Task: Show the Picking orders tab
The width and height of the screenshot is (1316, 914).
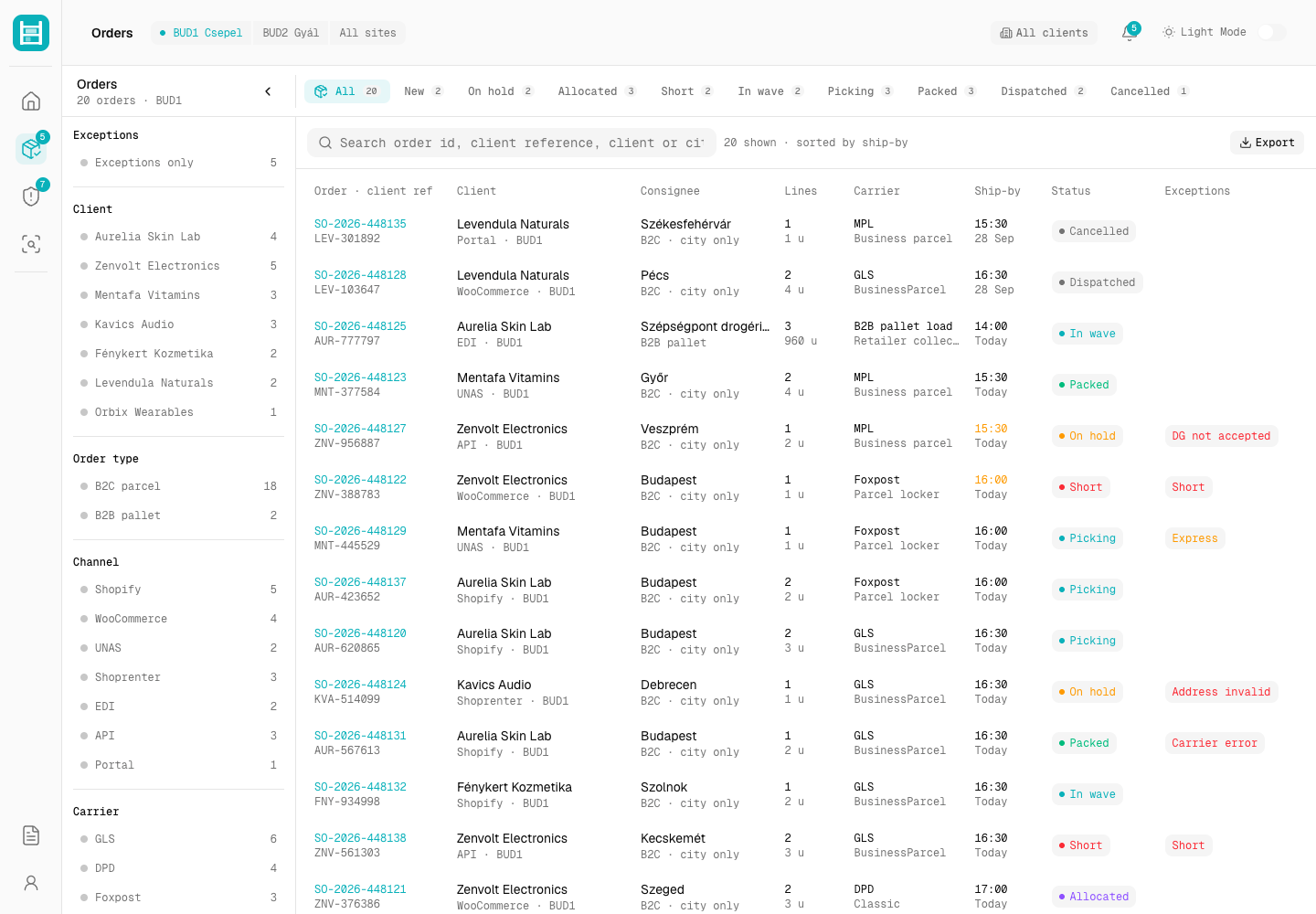Action: click(859, 91)
